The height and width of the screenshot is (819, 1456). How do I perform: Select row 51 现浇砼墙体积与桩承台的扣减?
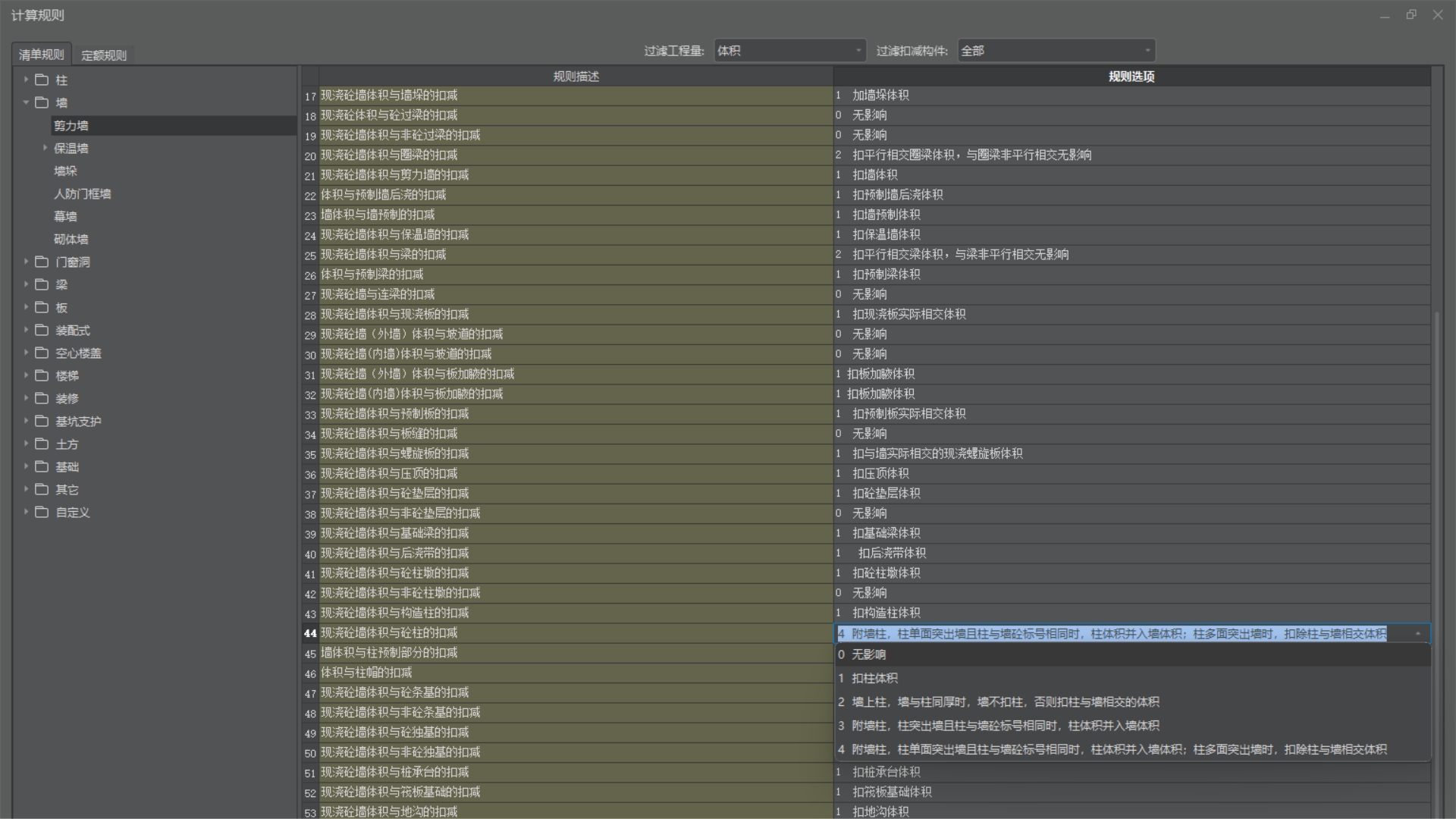point(576,772)
